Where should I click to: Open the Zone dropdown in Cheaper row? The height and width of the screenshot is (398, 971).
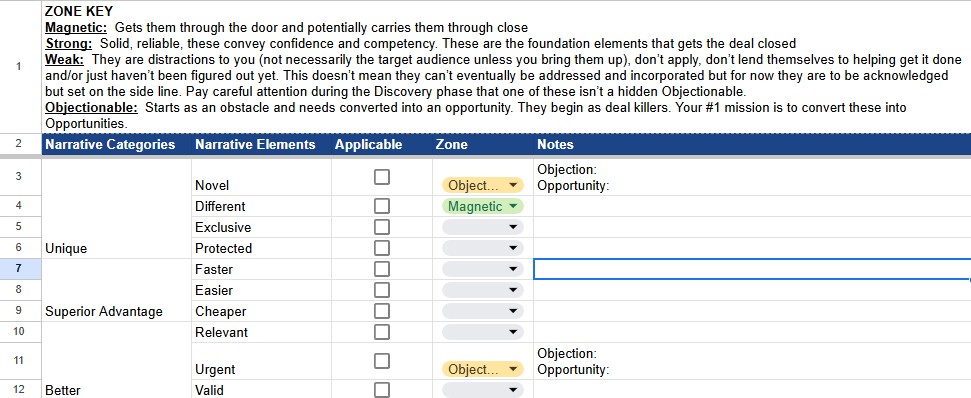482,311
